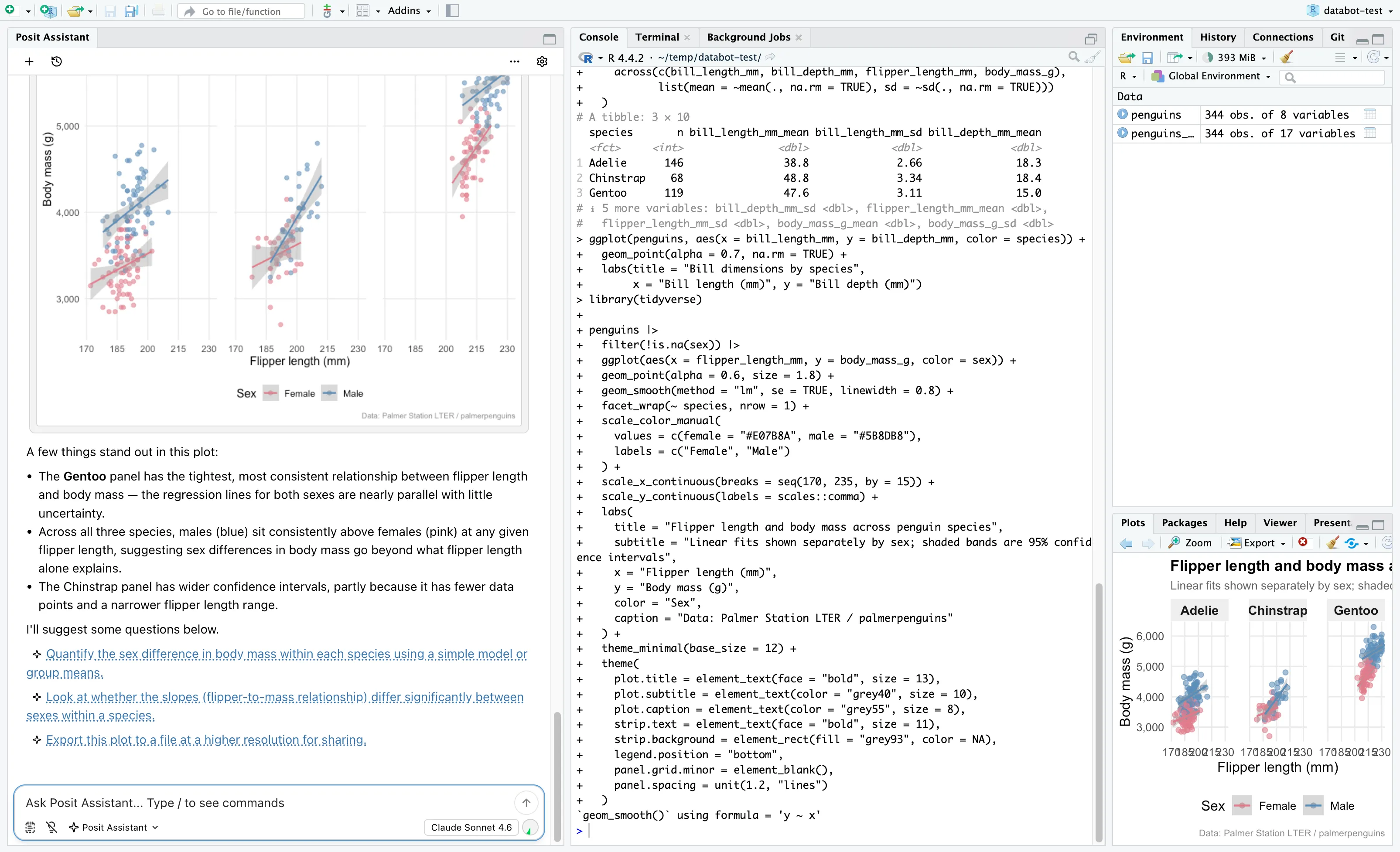1400x852 pixels.
Task: Switch to the Terminal tab
Action: coord(657,37)
